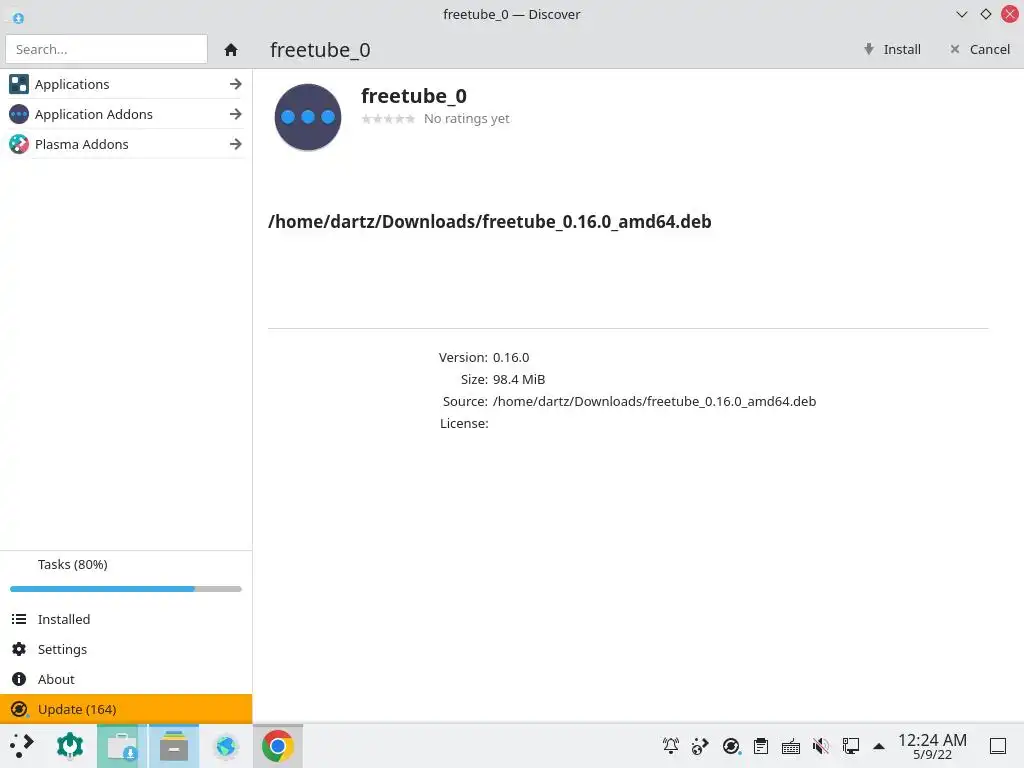1024x768 pixels.
Task: Click the updates tray icon
Action: [731, 746]
